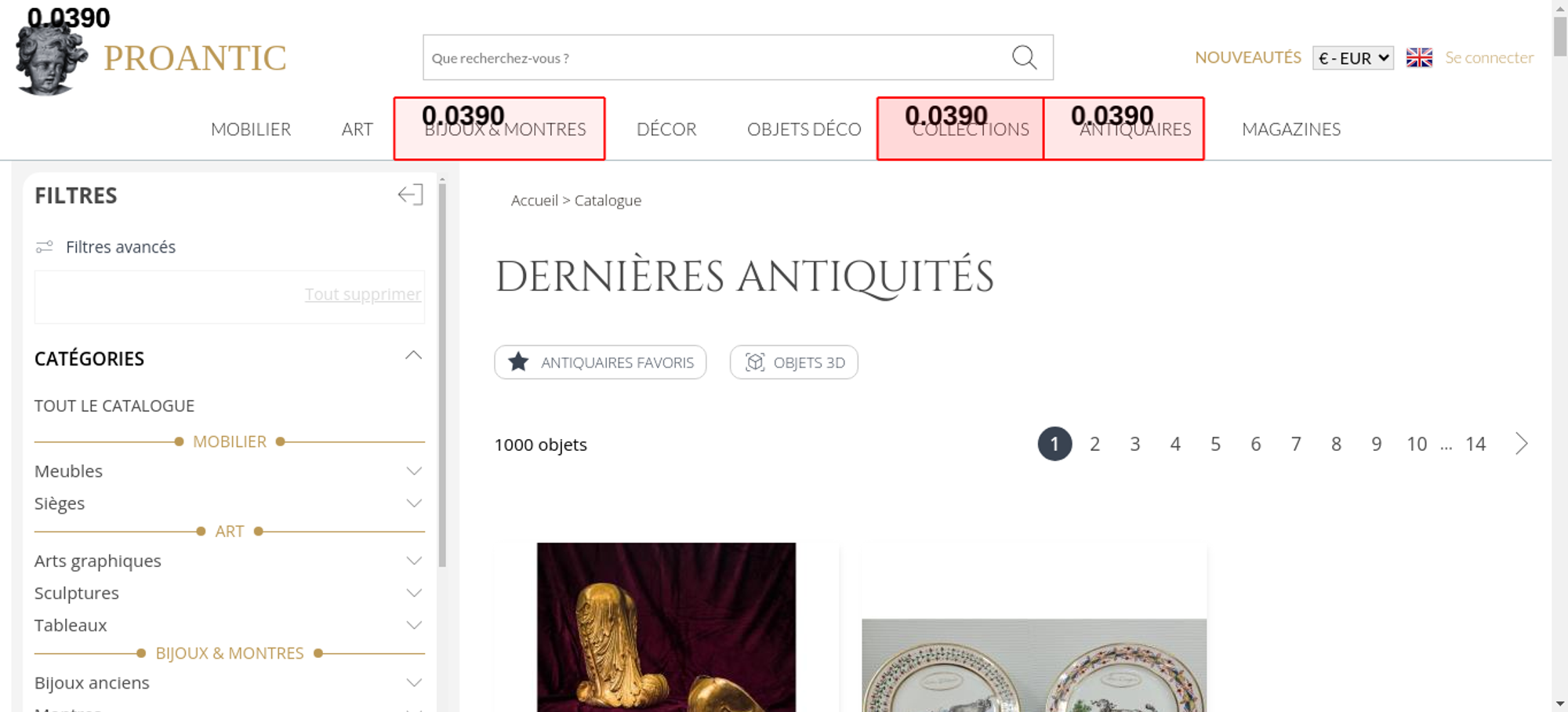Click the magnifying glass search icon
1568x712 pixels.
pyautogui.click(x=1024, y=57)
